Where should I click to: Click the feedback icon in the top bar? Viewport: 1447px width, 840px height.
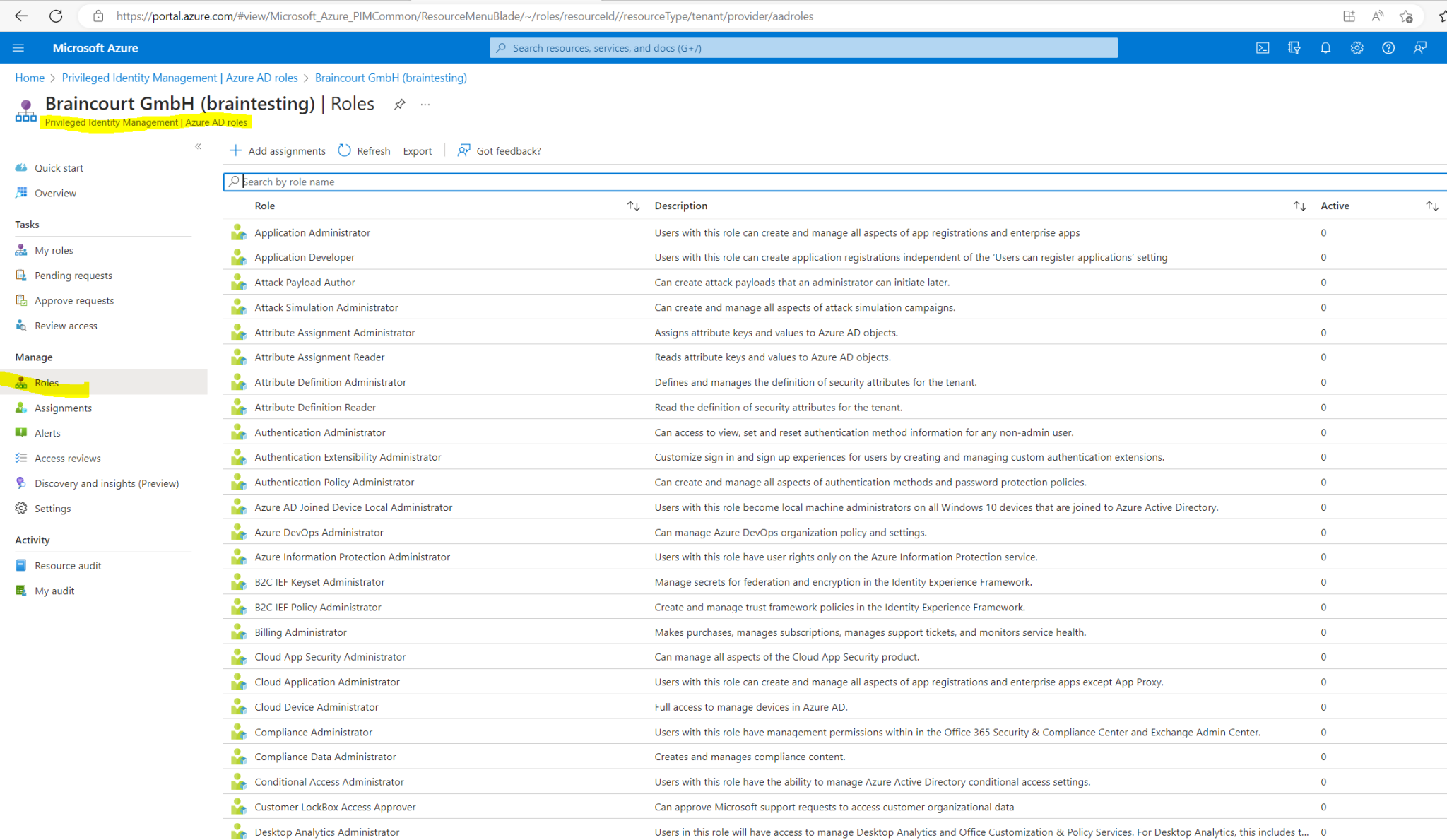click(1419, 47)
